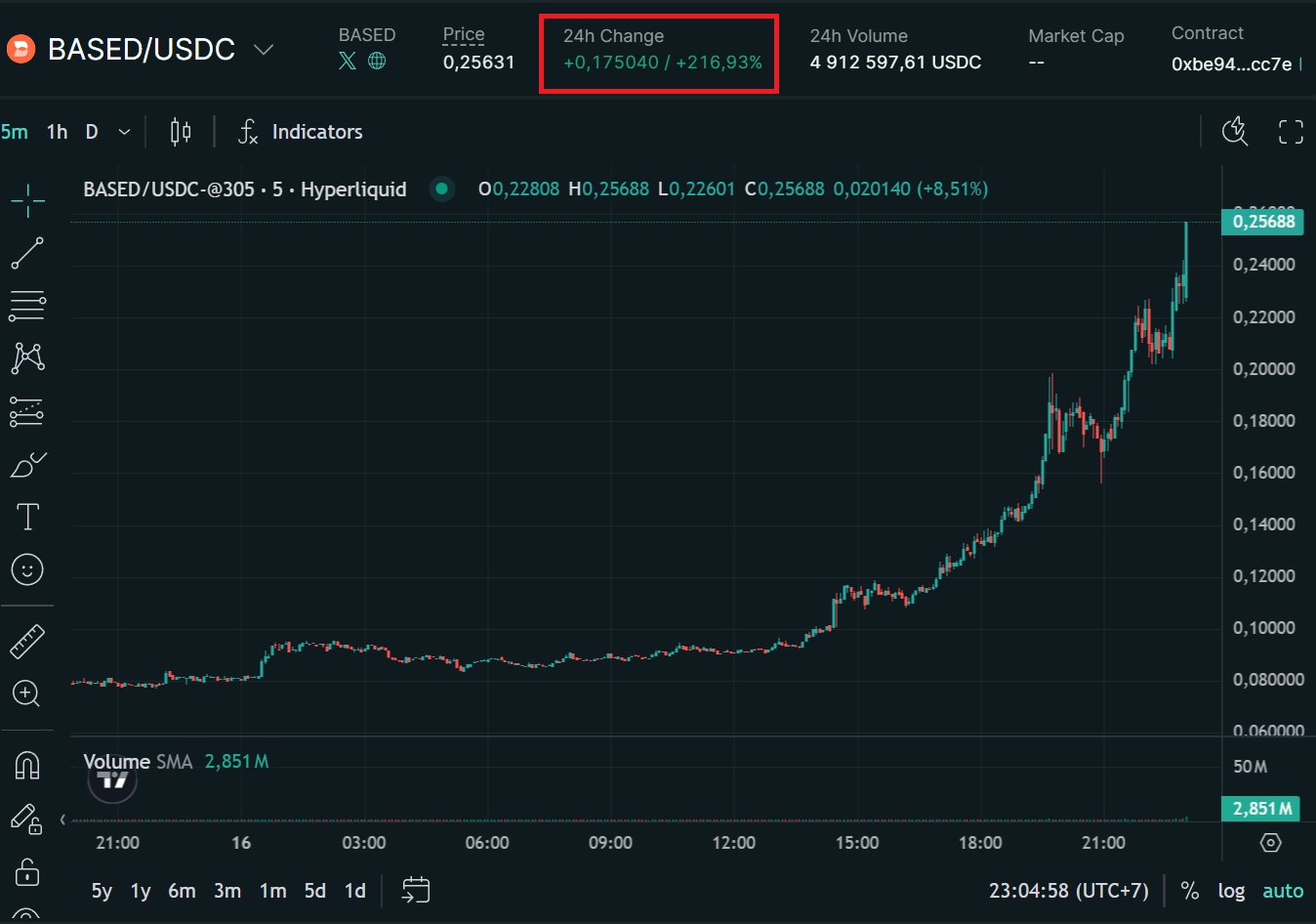Toggle logarithmic scale

1231,890
